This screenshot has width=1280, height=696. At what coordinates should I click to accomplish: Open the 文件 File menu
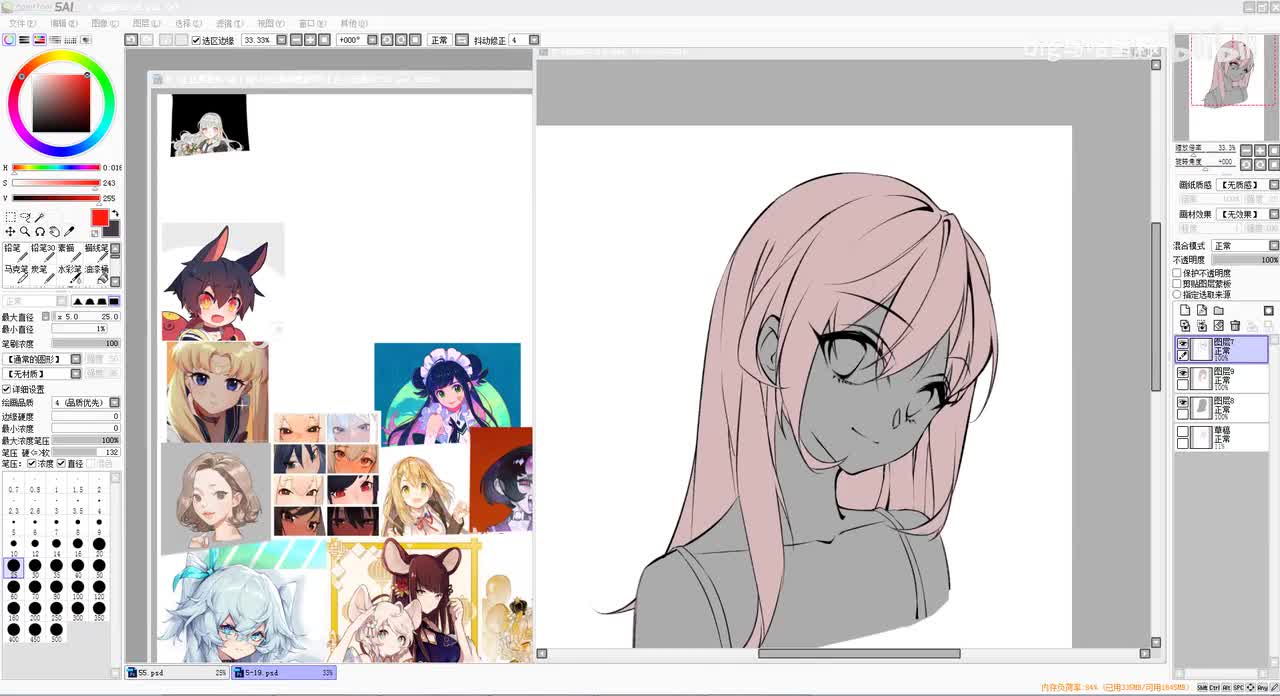[x=21, y=23]
